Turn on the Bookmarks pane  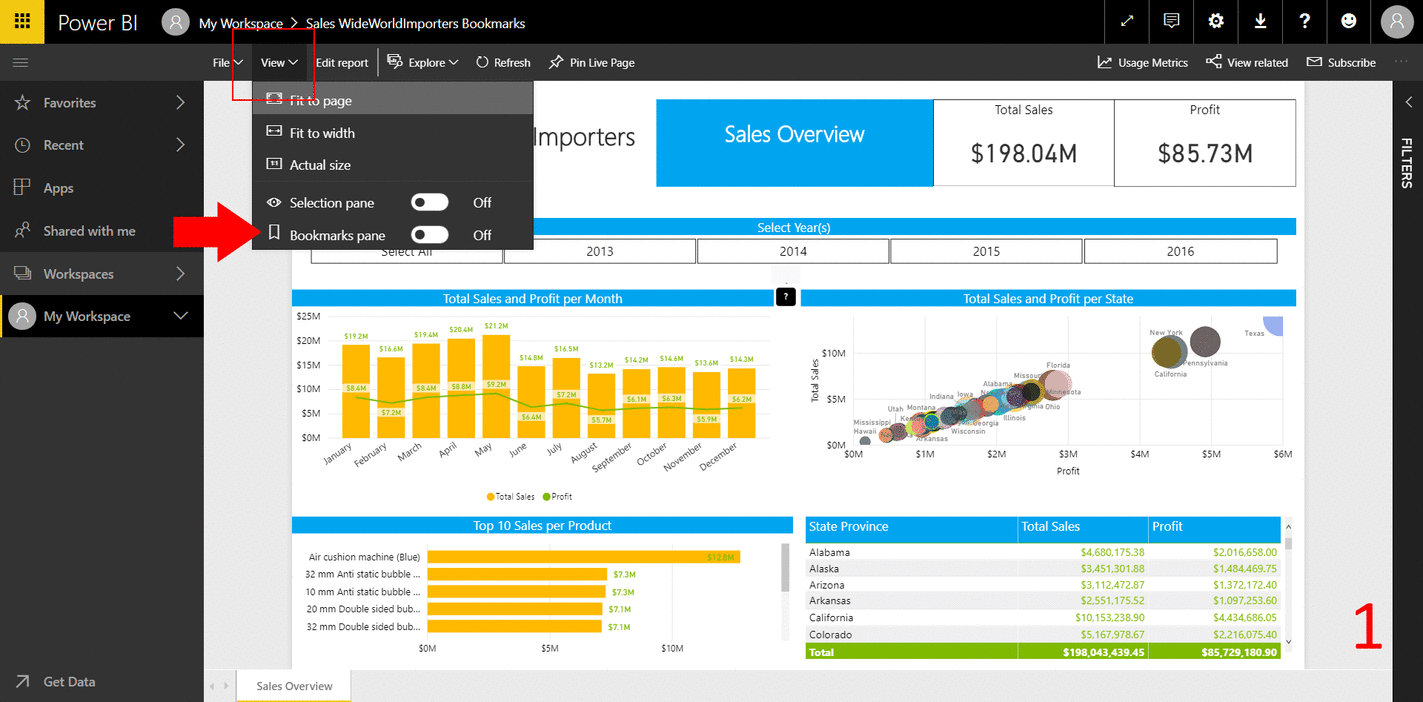(429, 234)
